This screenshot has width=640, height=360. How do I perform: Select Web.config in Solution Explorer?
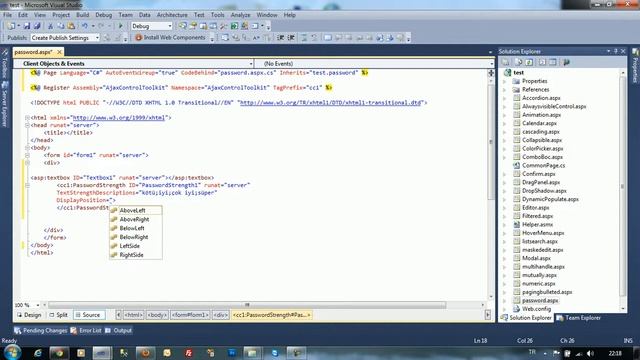click(536, 309)
